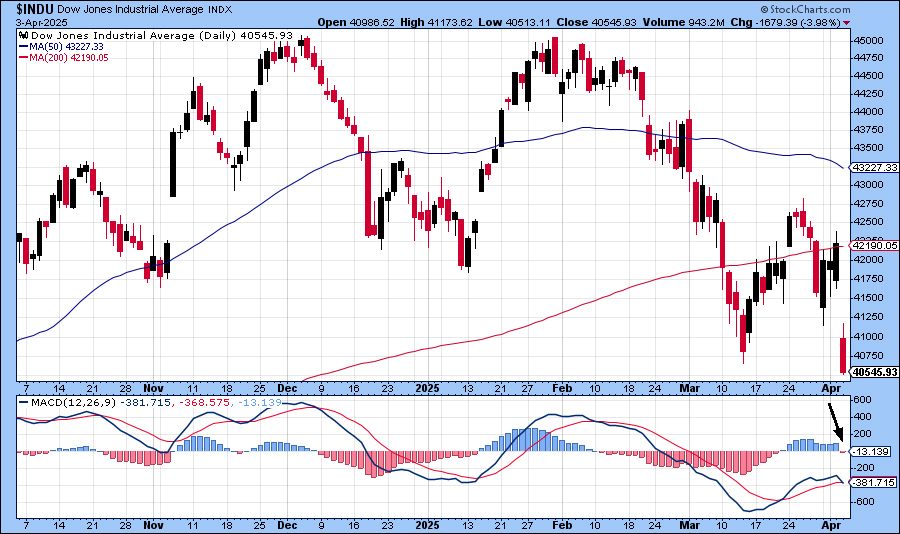The image size is (900, 534).
Task: Click the 'Dow Jones Industrial Average' title text
Action: 130,9
